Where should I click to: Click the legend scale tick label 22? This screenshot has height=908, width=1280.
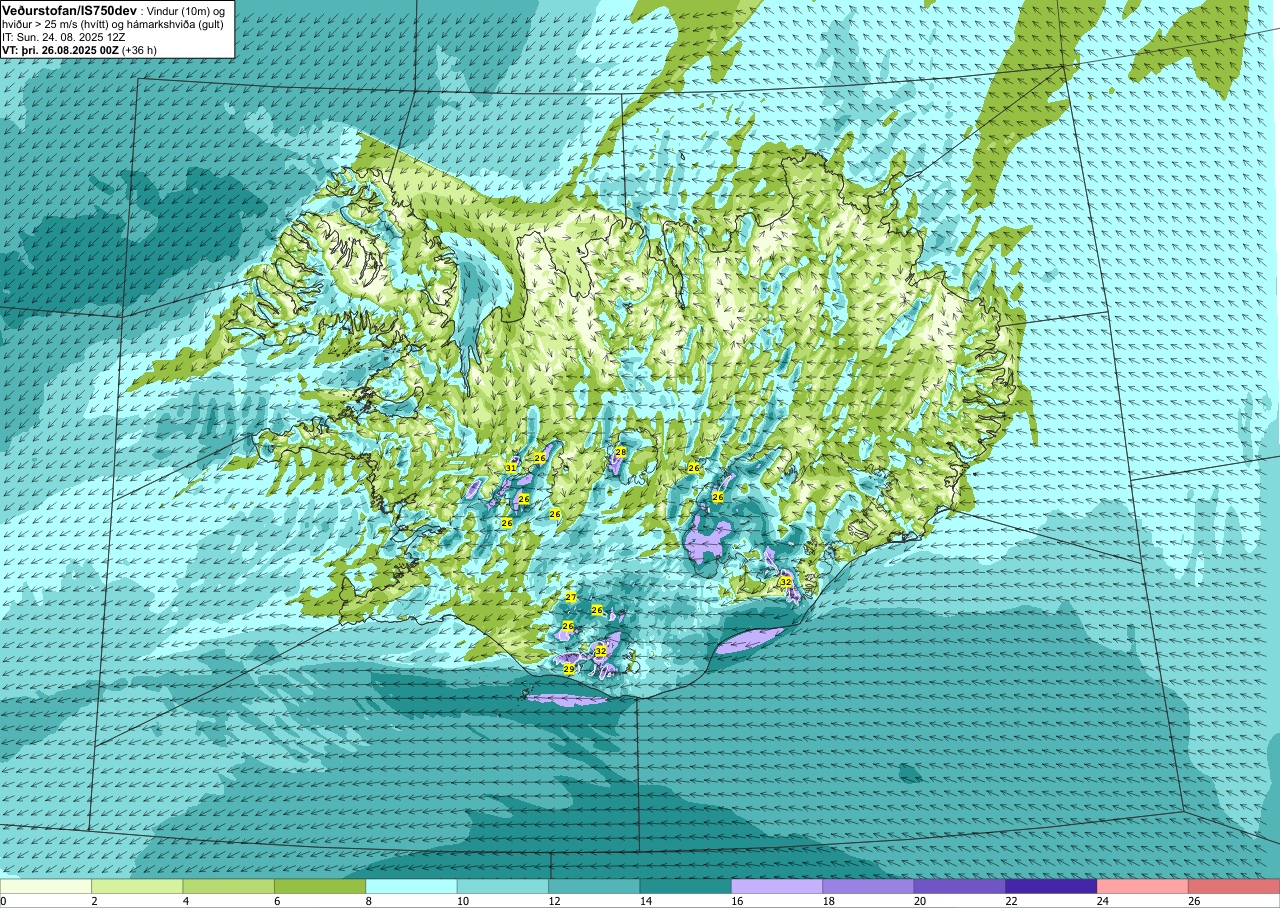coord(1012,901)
